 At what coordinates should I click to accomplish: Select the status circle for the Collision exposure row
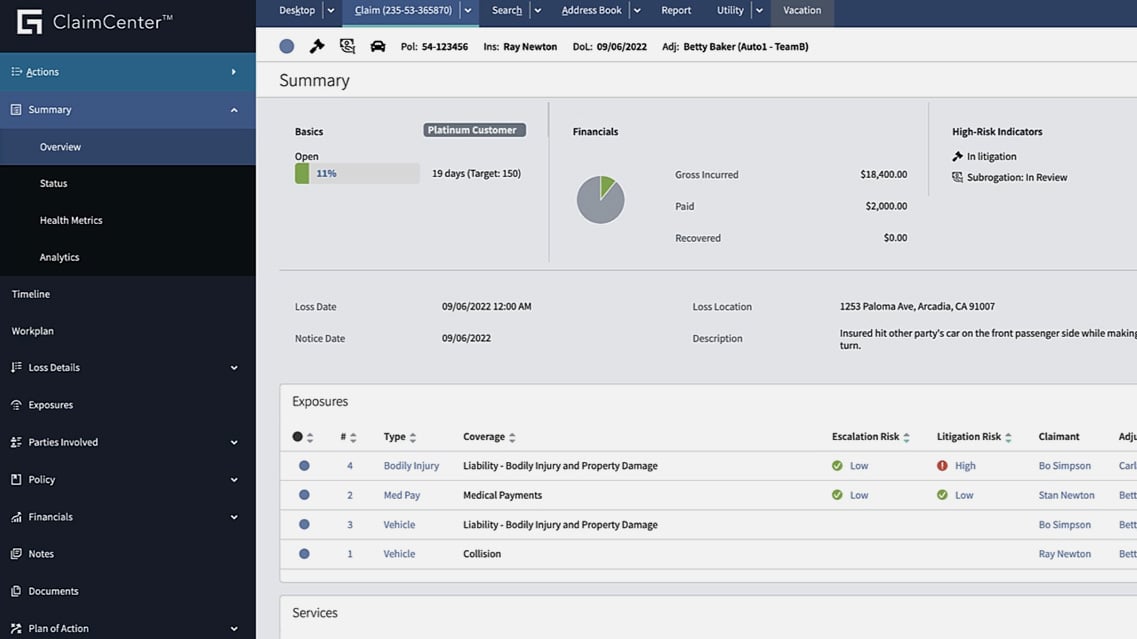[x=304, y=553]
